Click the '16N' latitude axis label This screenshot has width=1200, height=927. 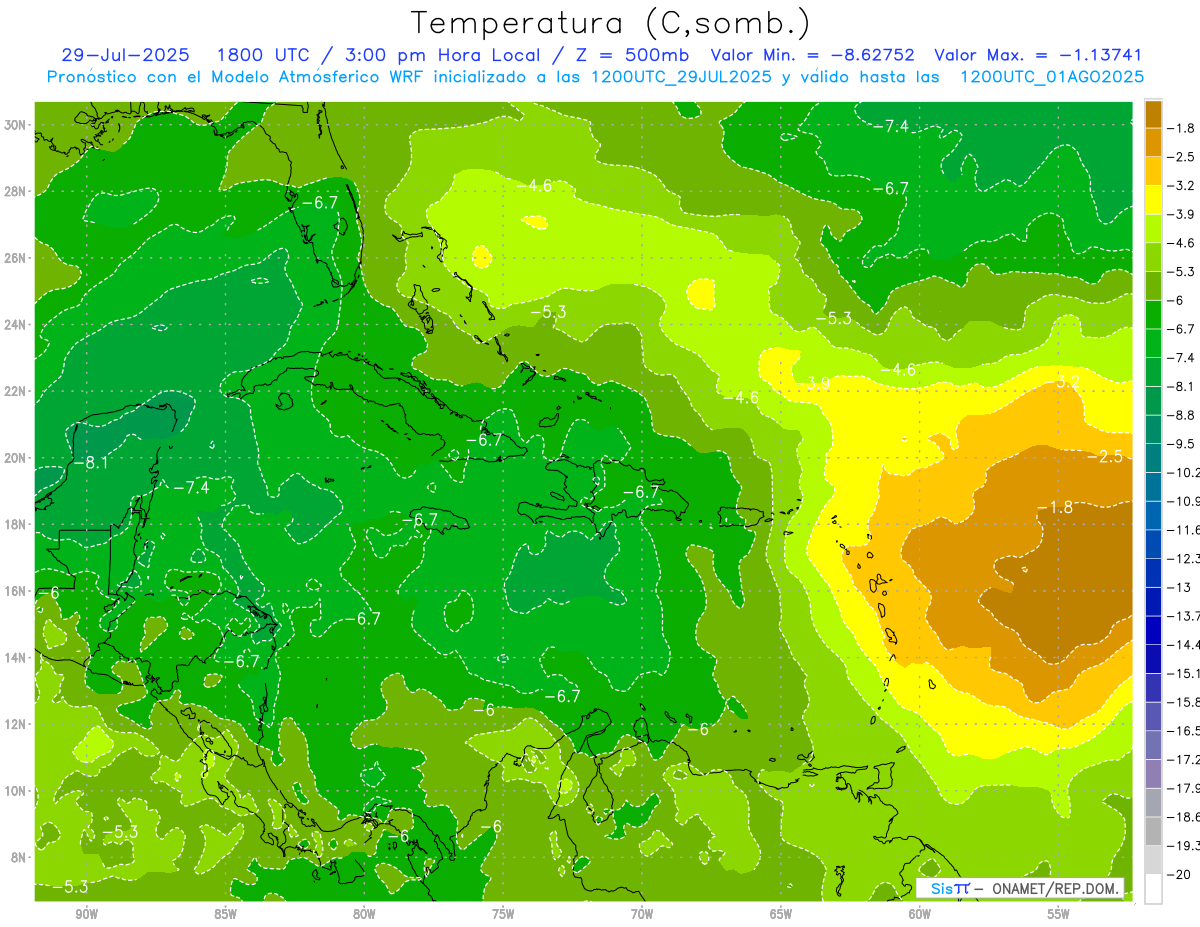pos(16,591)
